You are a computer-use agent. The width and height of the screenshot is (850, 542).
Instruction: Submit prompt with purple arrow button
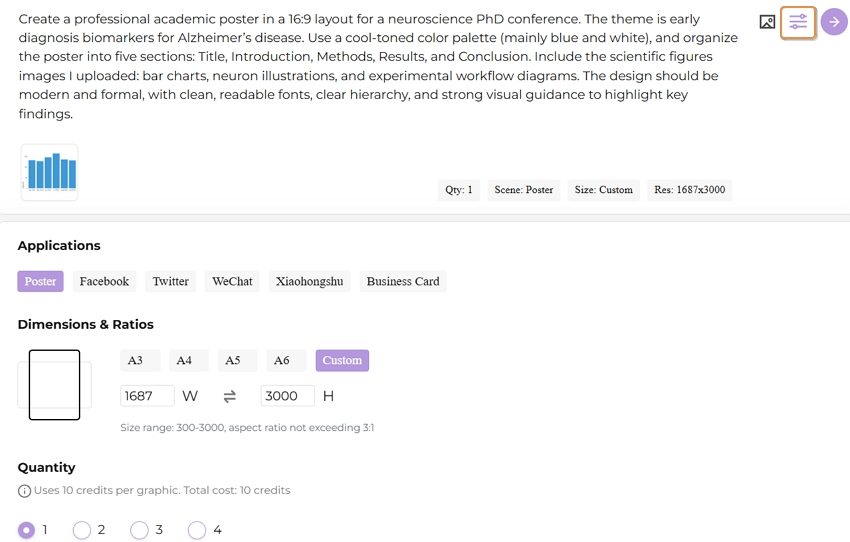point(834,22)
